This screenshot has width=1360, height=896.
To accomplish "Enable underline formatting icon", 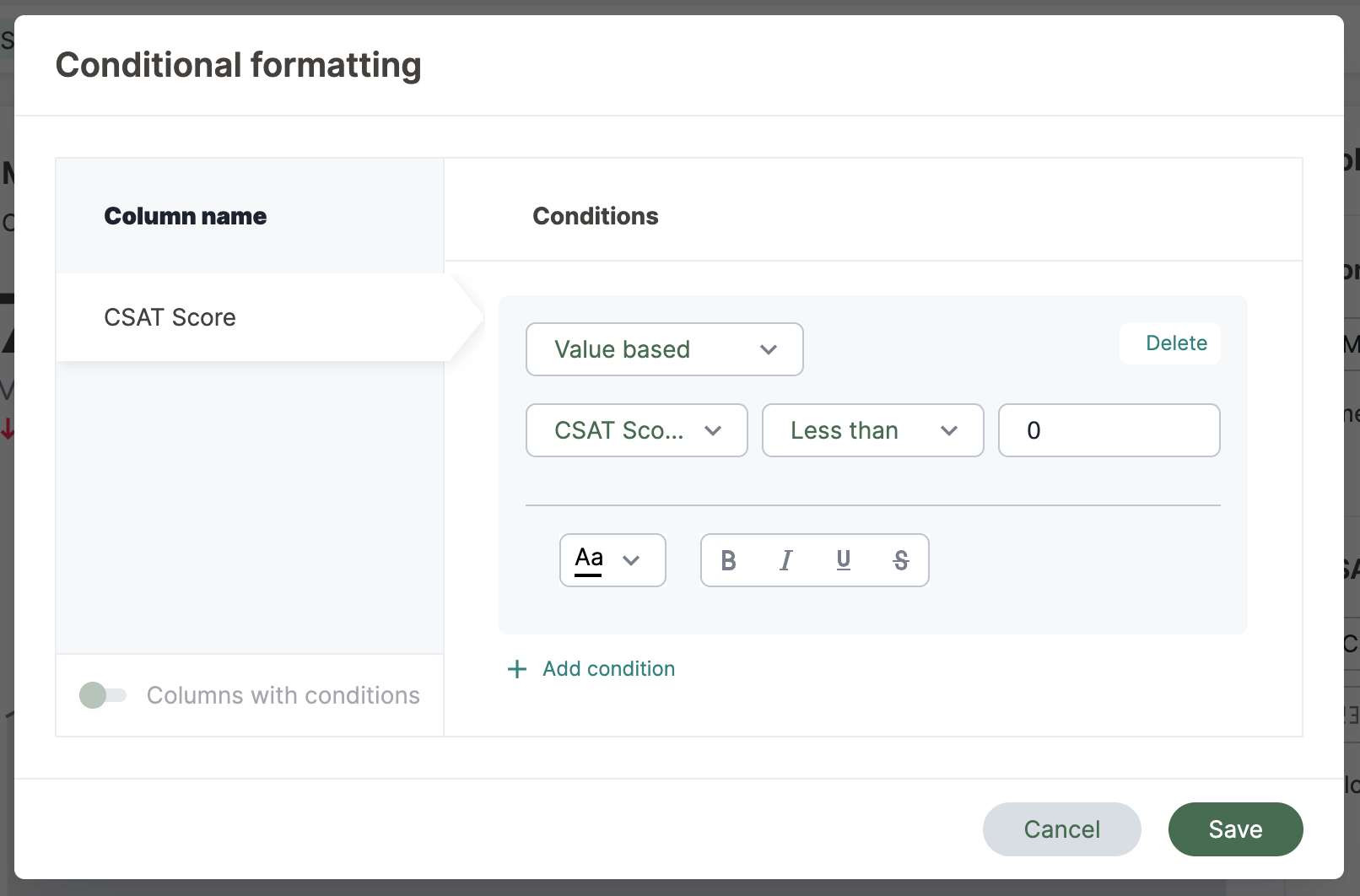I will (844, 560).
